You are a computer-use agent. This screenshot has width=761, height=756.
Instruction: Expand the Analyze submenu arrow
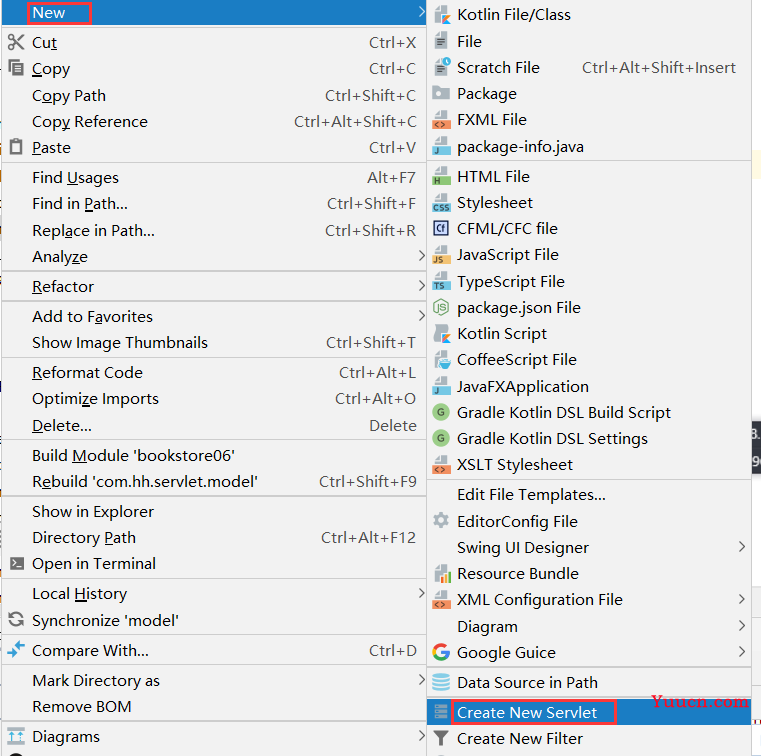(421, 256)
